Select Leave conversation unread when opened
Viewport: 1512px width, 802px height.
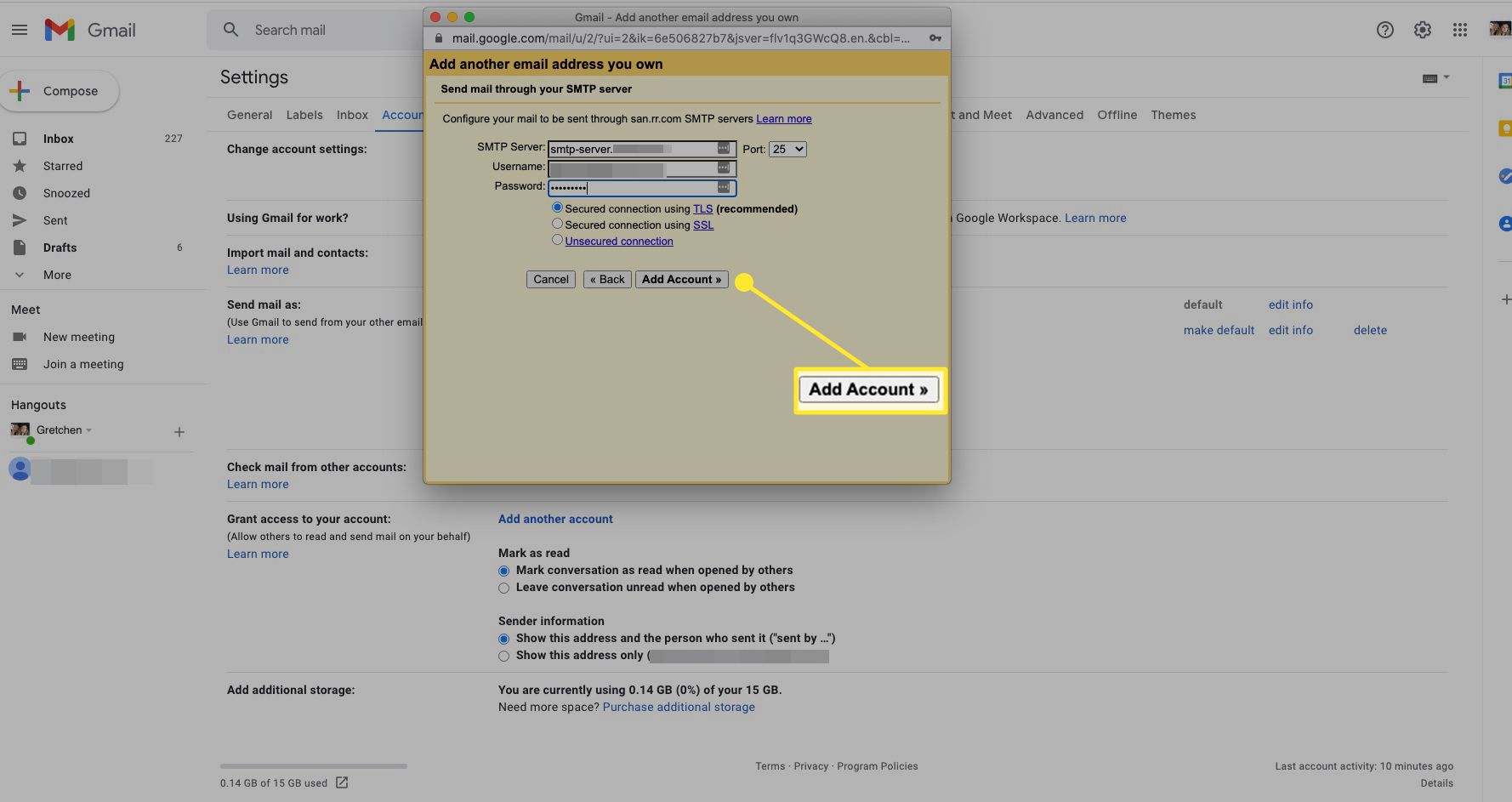(503, 588)
